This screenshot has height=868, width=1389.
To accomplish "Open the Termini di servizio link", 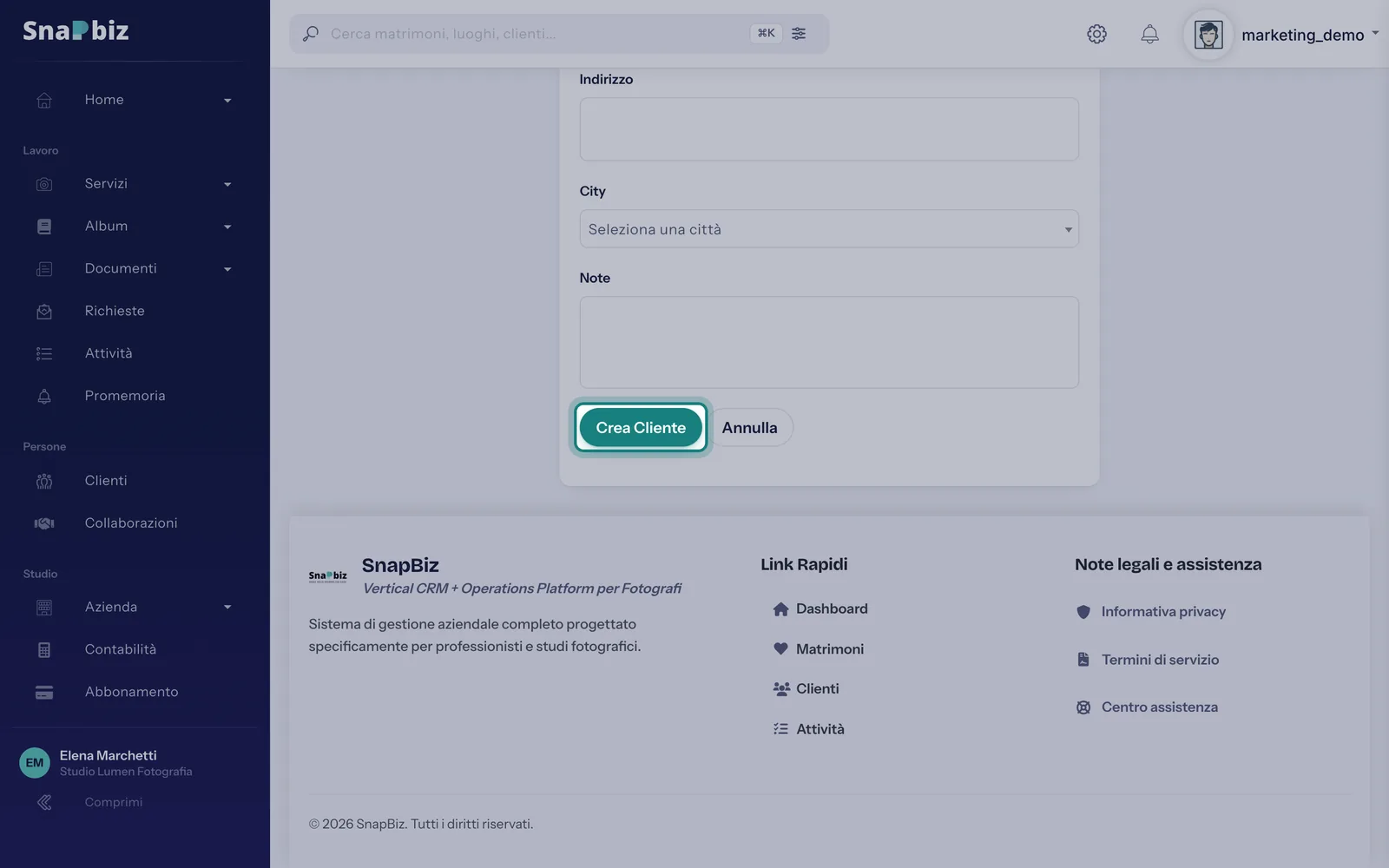I will (1160, 660).
